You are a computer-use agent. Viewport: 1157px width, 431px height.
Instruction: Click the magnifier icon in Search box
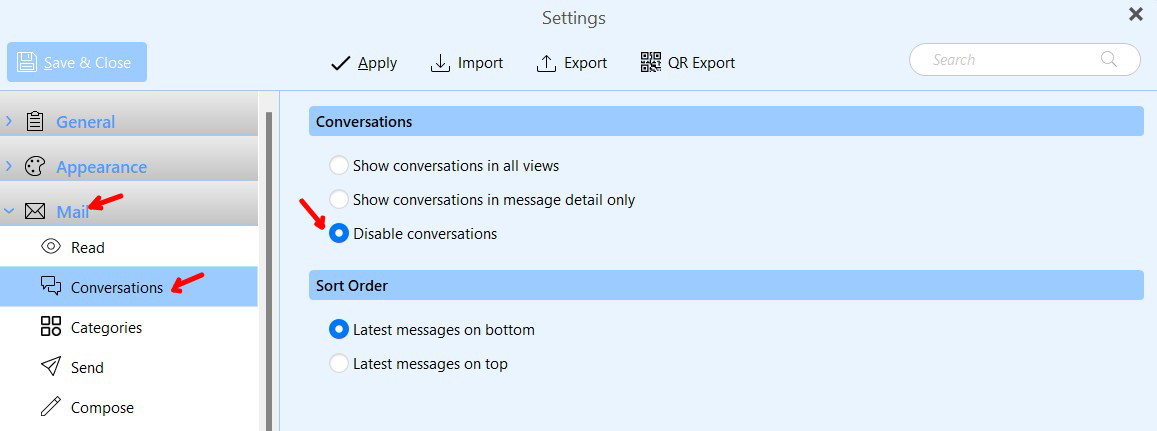(x=1109, y=59)
